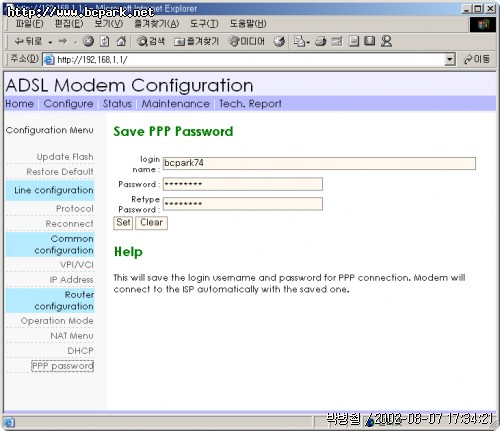This screenshot has height=431, width=500.
Task: Select VPI/VCI in the sidebar
Action: [77, 265]
